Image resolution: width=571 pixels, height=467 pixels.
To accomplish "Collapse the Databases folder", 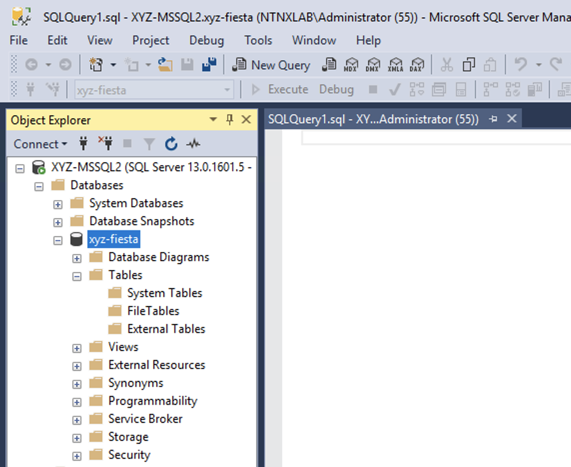I will pyautogui.click(x=39, y=187).
